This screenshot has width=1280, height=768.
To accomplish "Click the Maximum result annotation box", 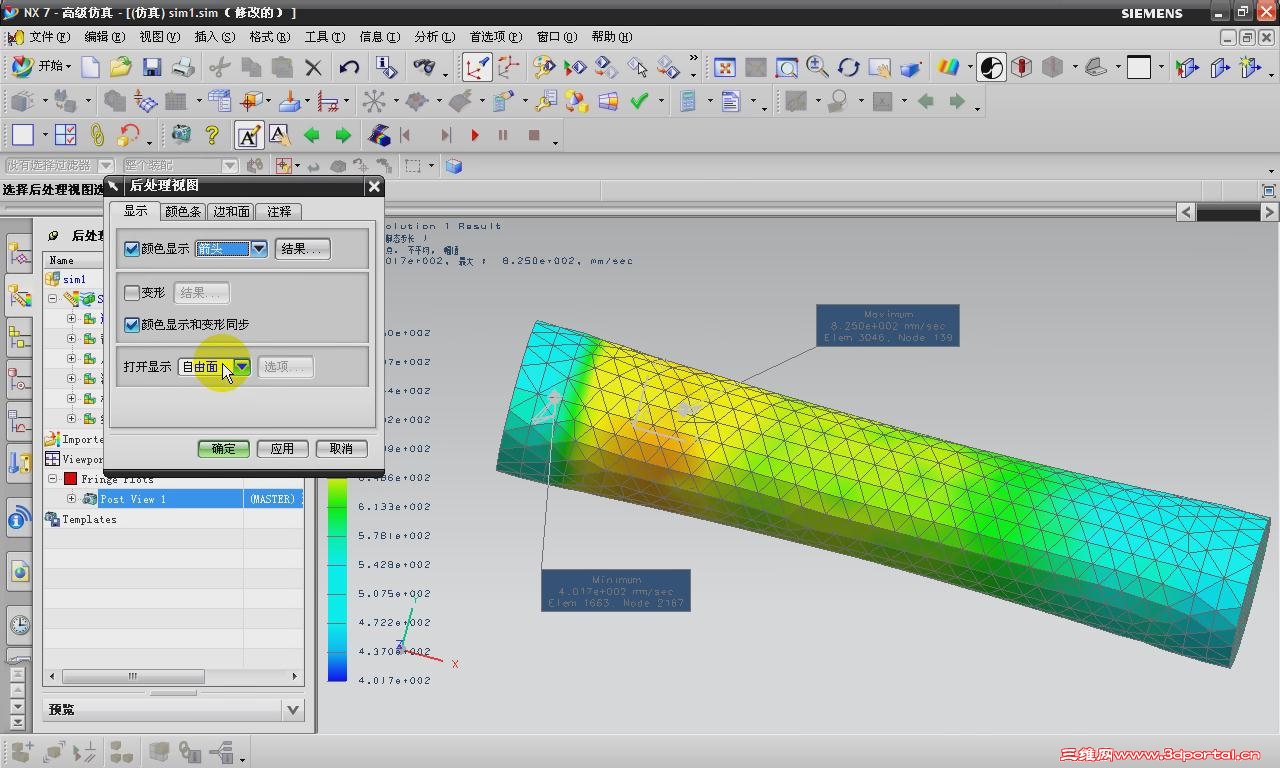I will pyautogui.click(x=888, y=326).
